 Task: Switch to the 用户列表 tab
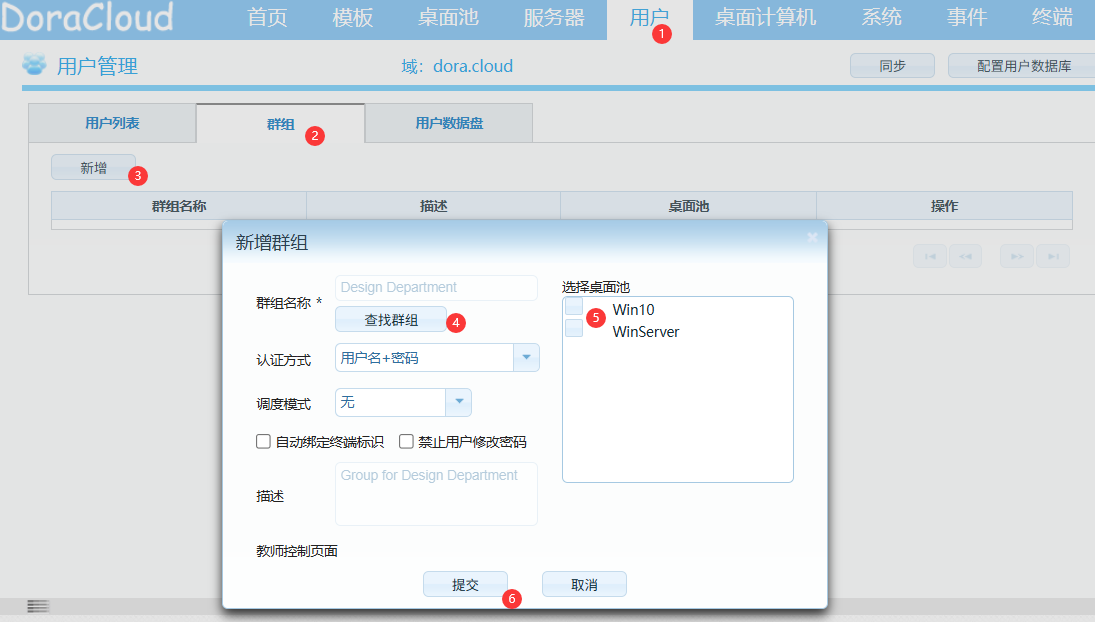coord(112,123)
